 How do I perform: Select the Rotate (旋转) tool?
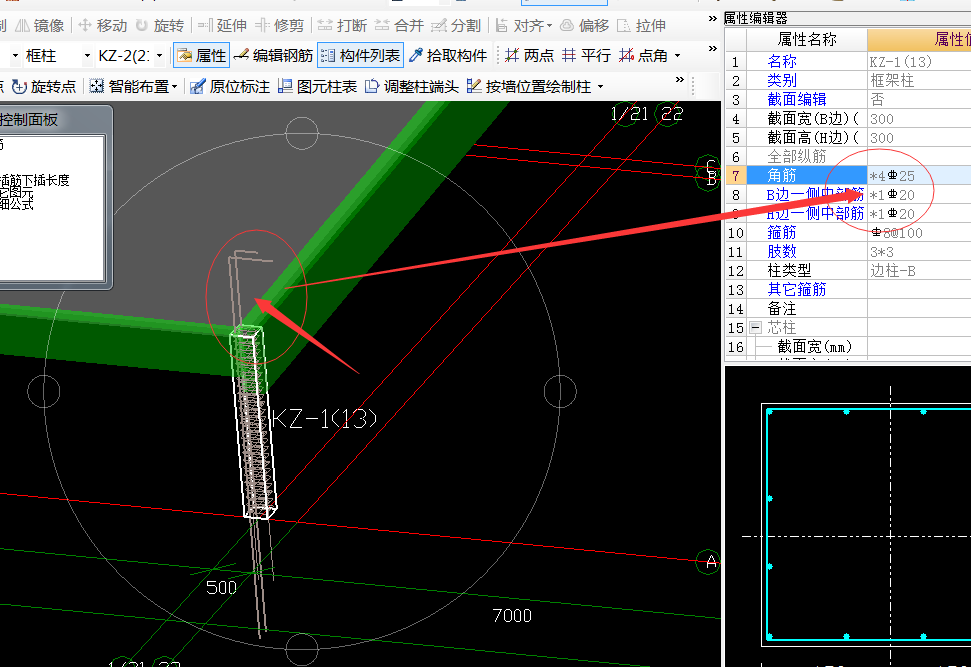[160, 25]
